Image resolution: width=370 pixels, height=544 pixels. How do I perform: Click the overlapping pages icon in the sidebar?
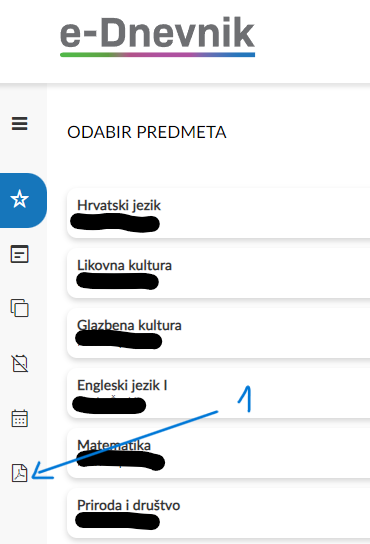click(x=19, y=308)
